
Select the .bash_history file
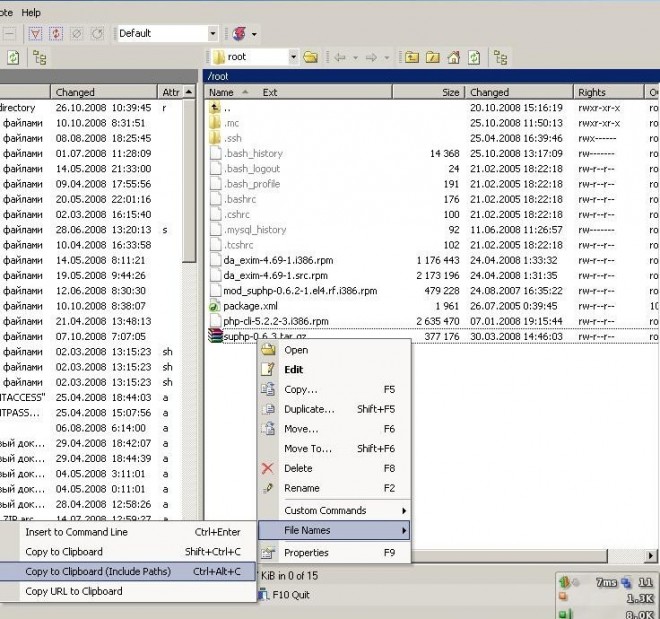point(253,154)
